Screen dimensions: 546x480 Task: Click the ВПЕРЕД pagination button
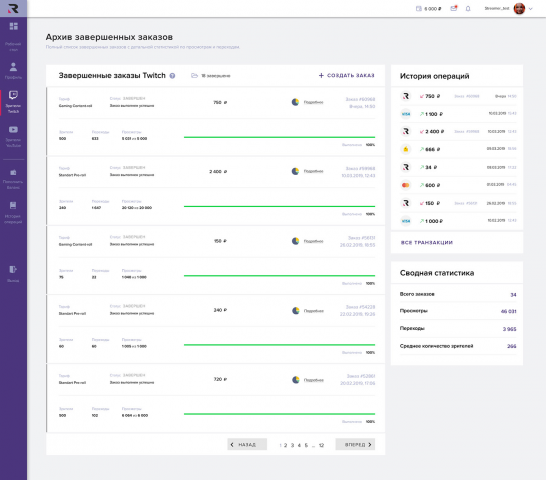(x=355, y=444)
